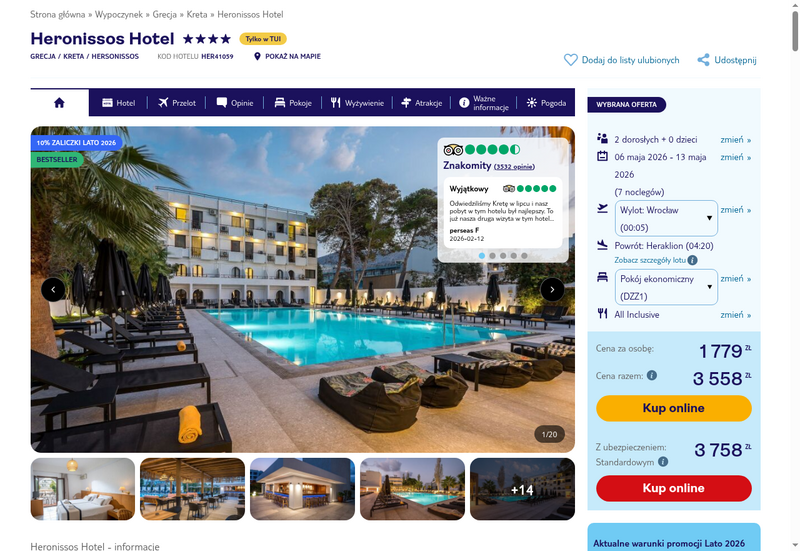Click the map pin icon Pokaż na mapie
This screenshot has height=551, width=800.
coord(257,56)
